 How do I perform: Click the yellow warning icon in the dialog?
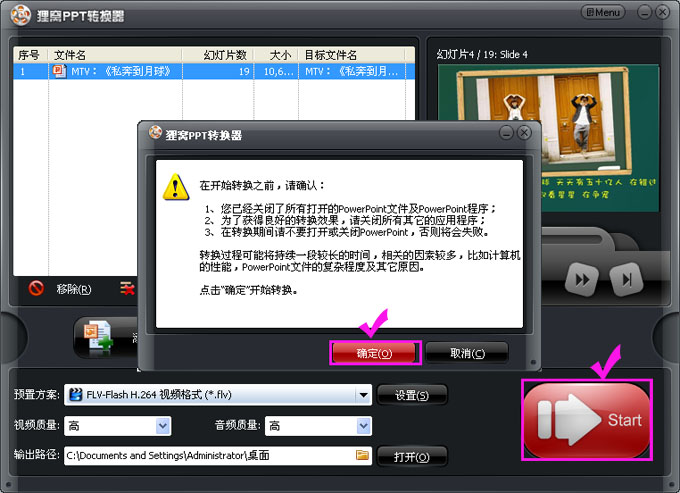pyautogui.click(x=176, y=186)
